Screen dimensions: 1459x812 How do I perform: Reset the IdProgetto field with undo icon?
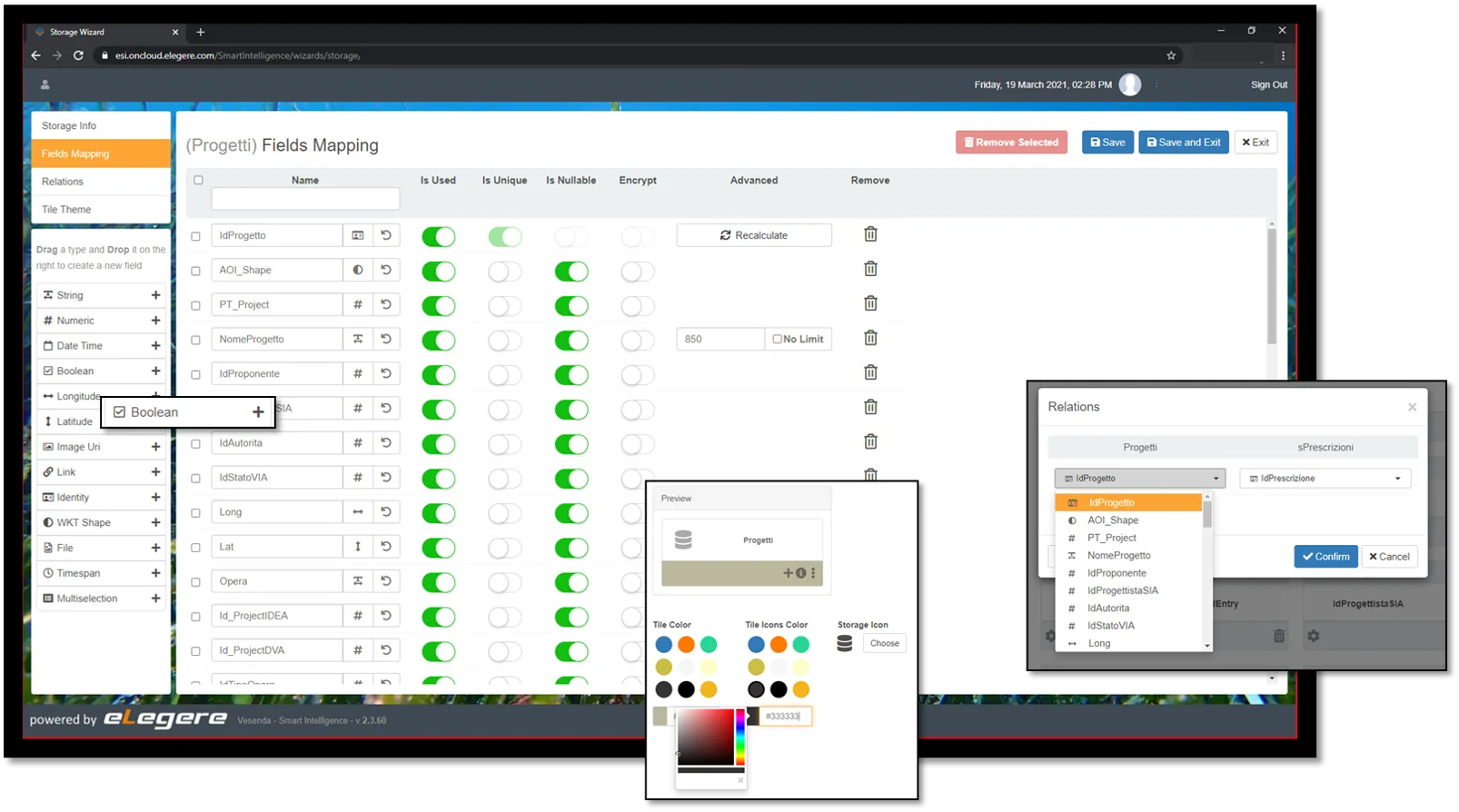coord(386,235)
